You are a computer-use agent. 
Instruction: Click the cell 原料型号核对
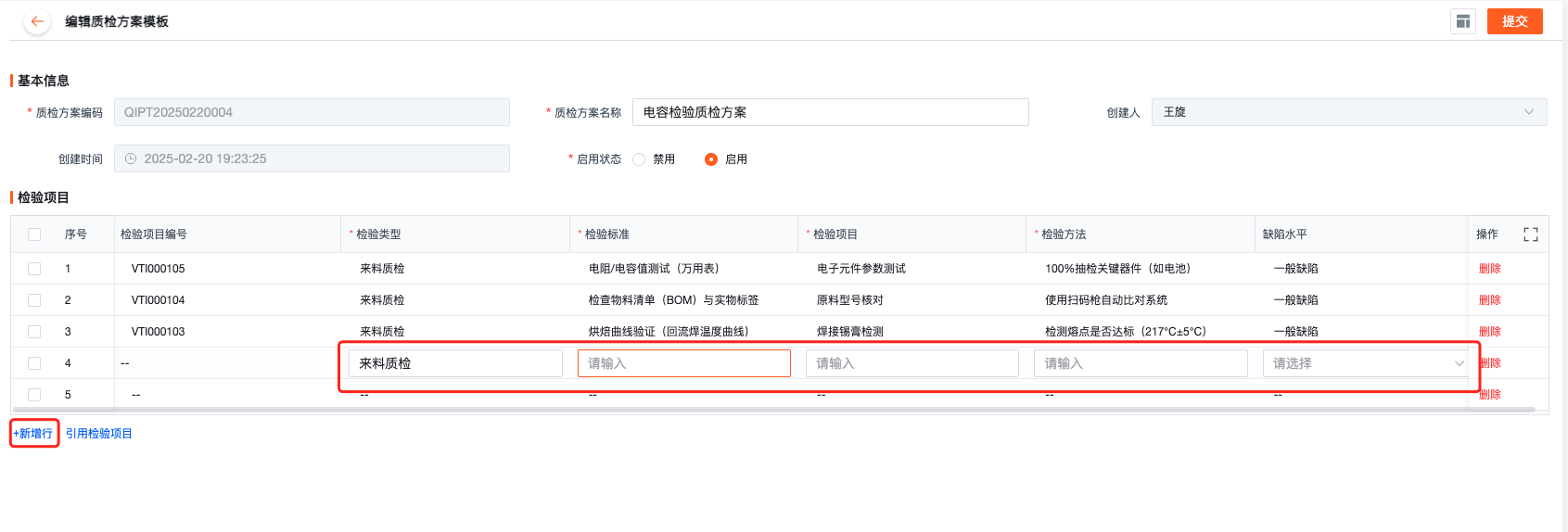click(850, 300)
